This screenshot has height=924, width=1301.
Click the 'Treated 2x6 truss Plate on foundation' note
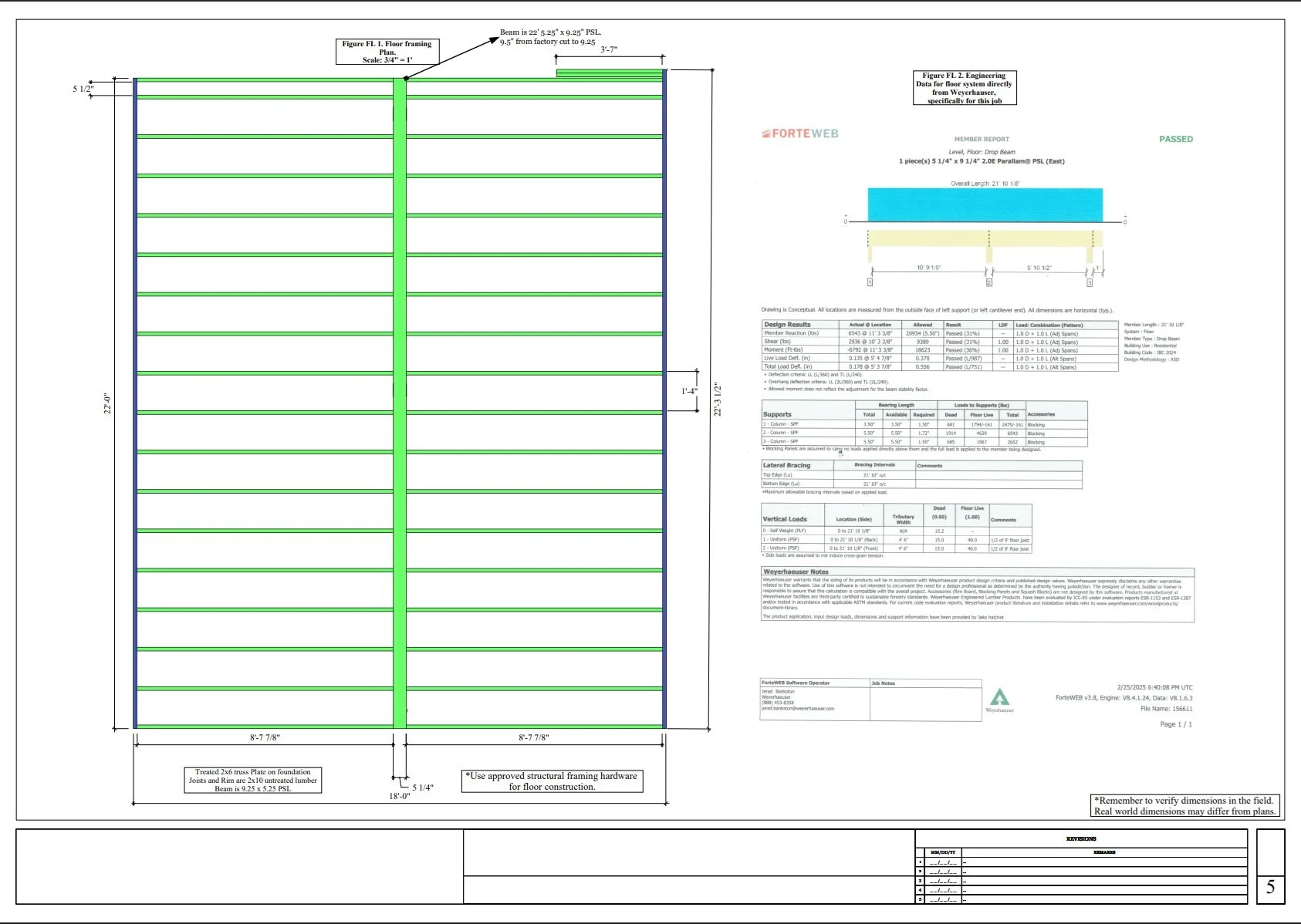pyautogui.click(x=253, y=780)
